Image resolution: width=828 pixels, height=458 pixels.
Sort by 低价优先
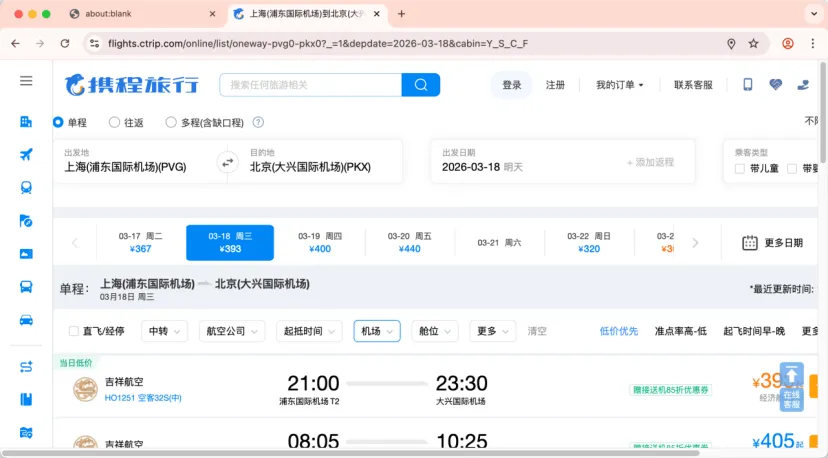[x=619, y=331]
